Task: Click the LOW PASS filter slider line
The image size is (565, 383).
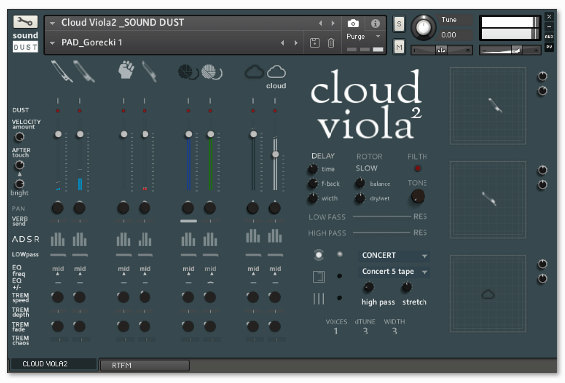Action: tap(382, 217)
